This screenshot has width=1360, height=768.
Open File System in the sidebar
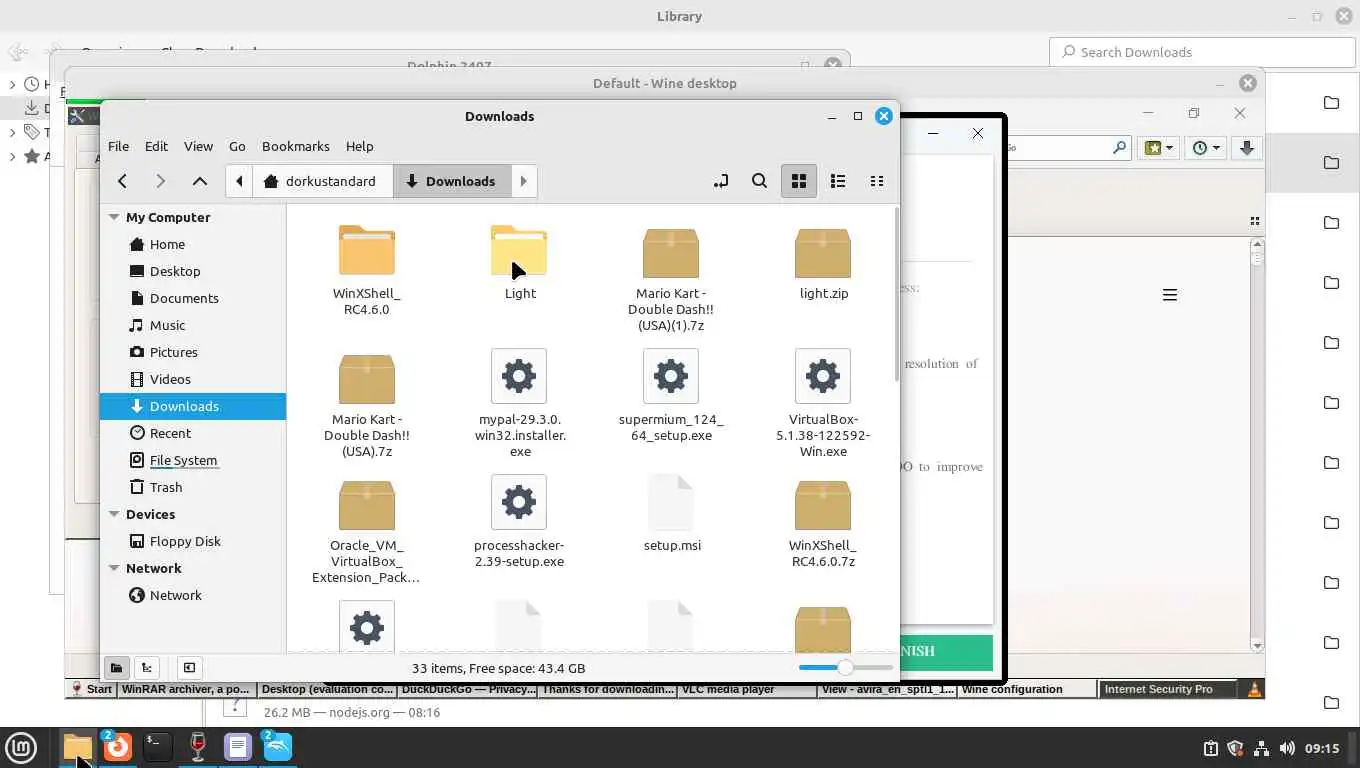coord(183,460)
